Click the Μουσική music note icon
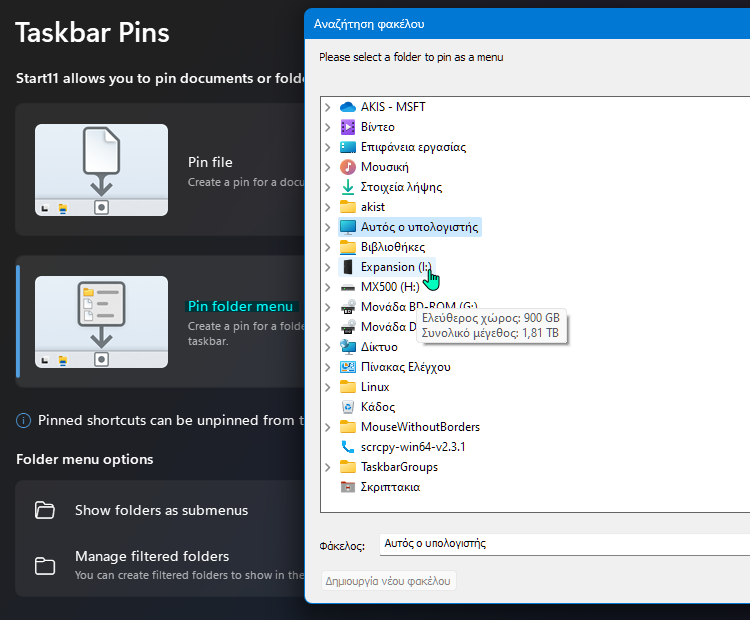Viewport: 750px width, 620px height. [x=348, y=167]
